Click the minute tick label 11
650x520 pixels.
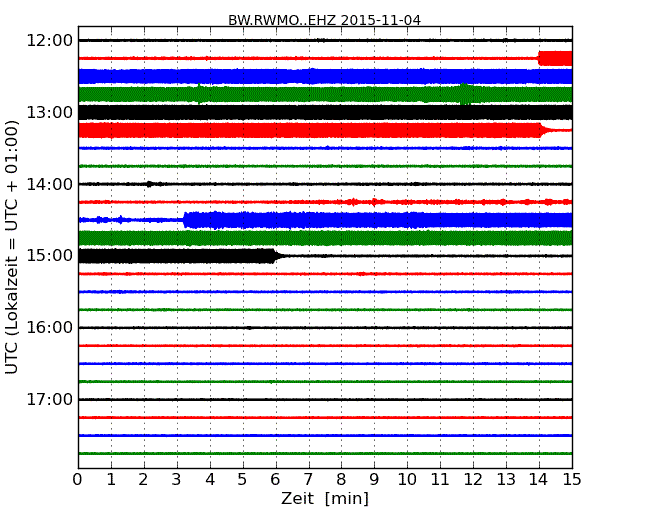[x=440, y=480]
